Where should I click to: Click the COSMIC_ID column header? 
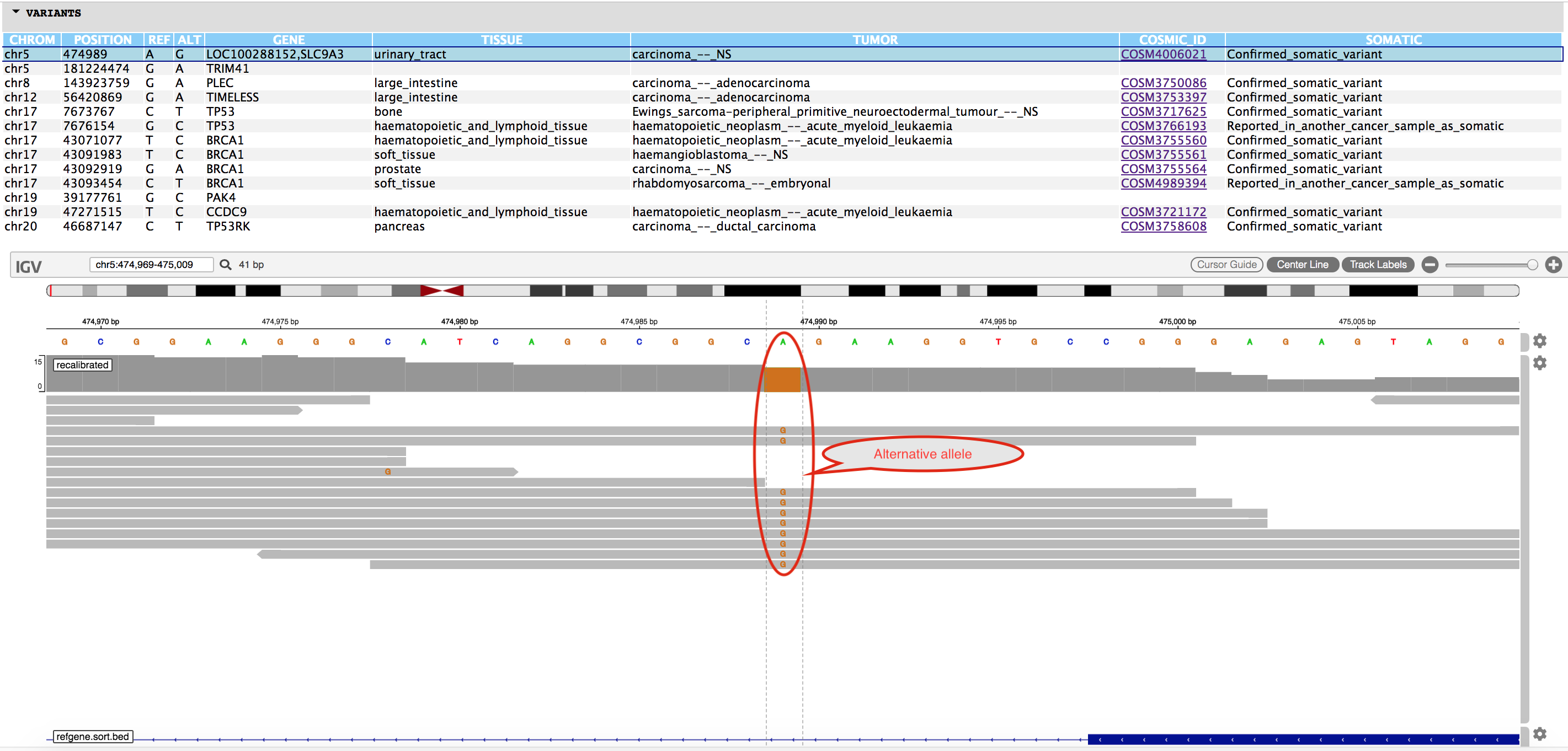click(1172, 40)
